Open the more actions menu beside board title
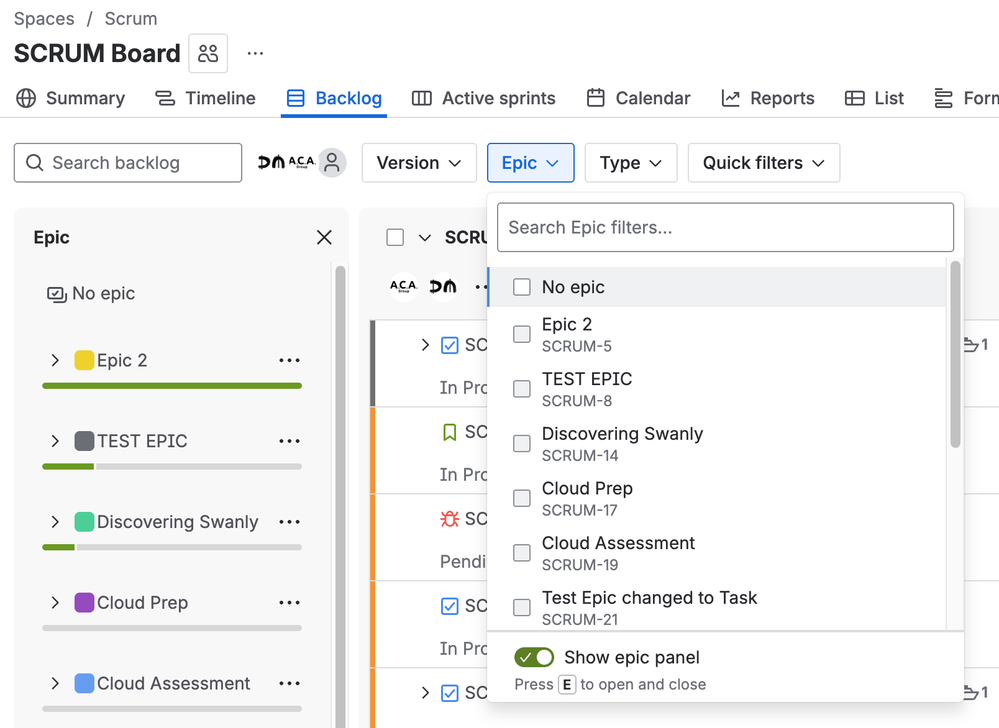999x728 pixels. pyautogui.click(x=255, y=53)
